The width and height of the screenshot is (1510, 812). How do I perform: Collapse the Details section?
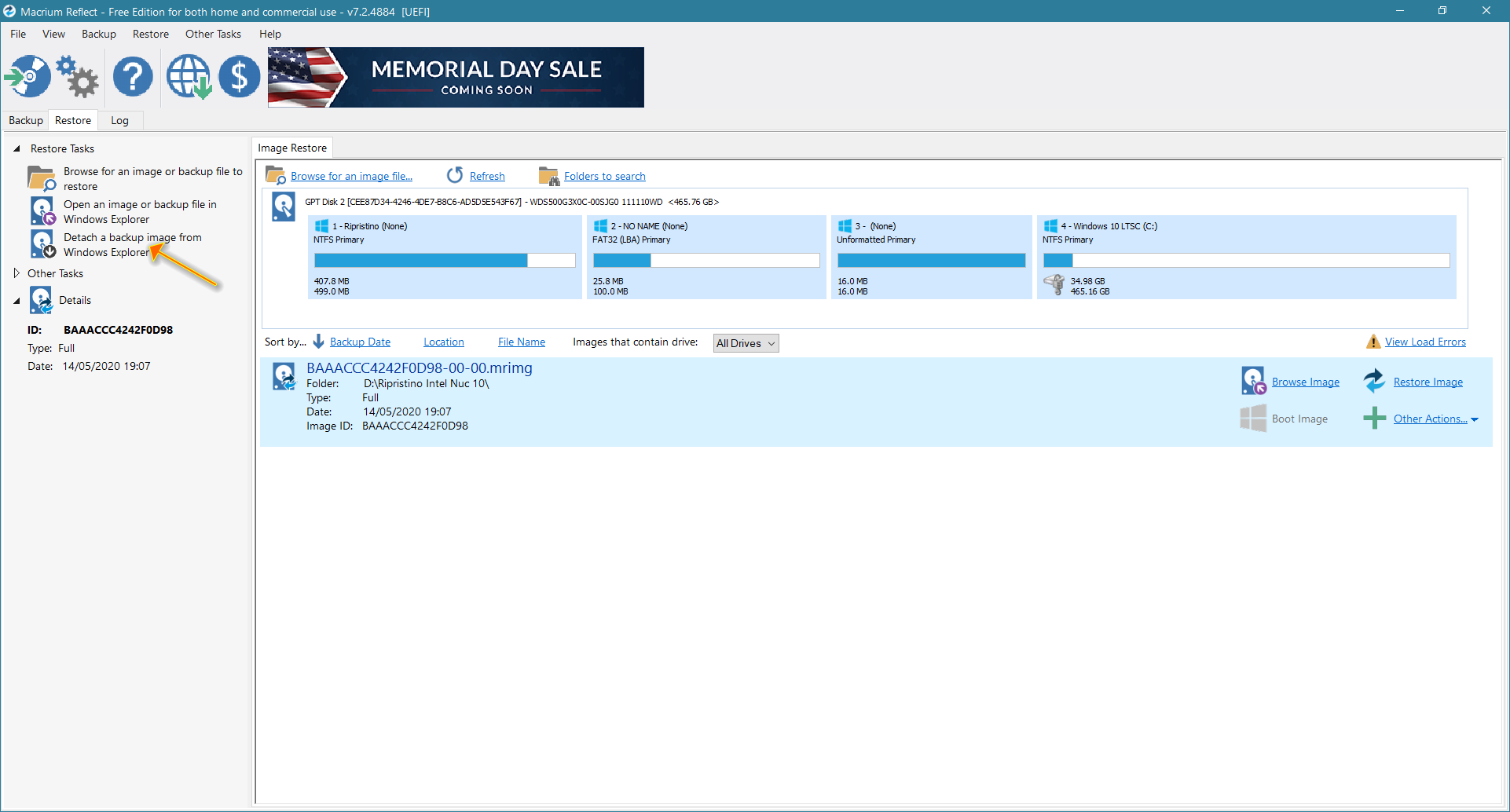[x=16, y=300]
